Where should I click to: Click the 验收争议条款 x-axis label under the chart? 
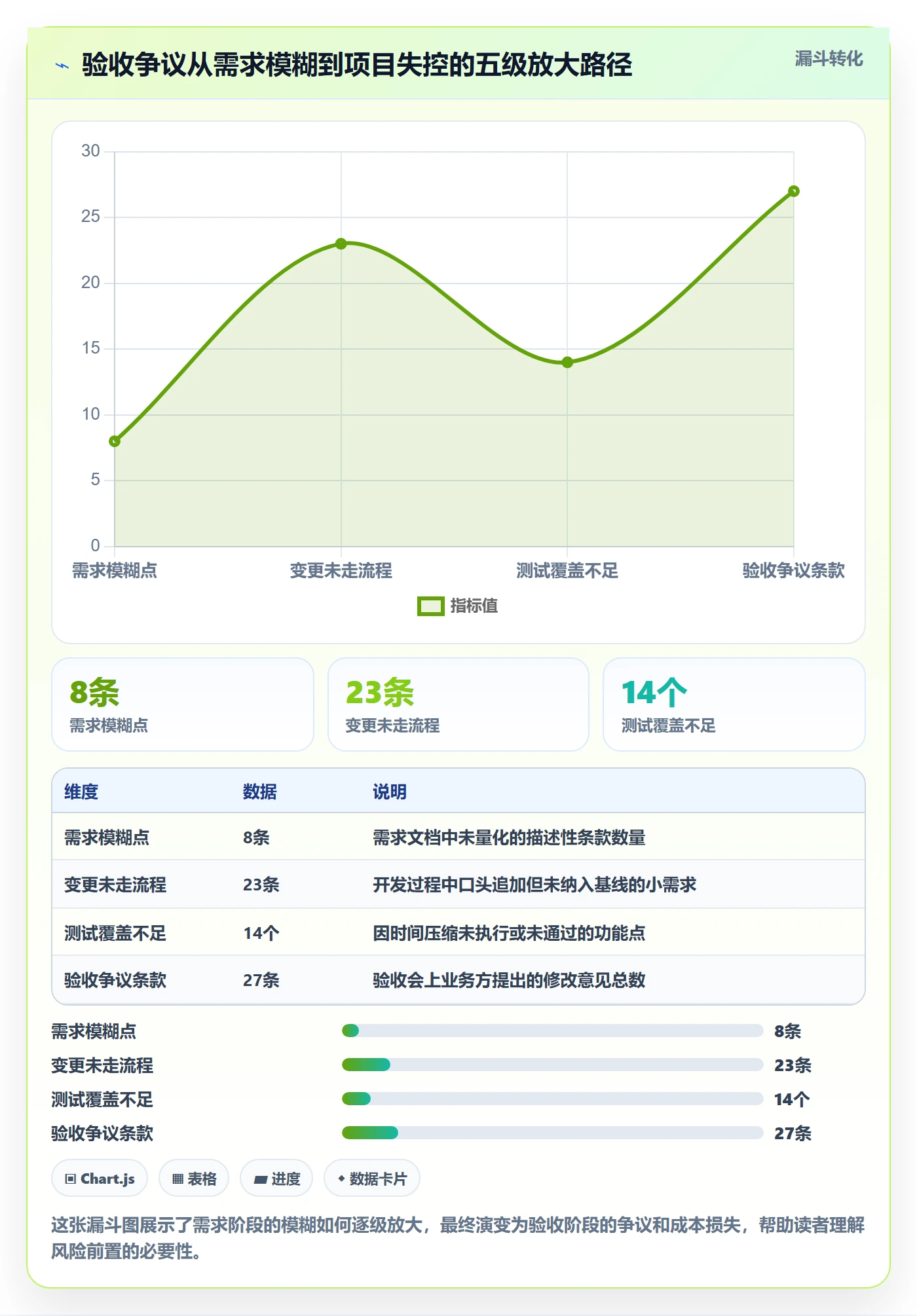pyautogui.click(x=793, y=571)
